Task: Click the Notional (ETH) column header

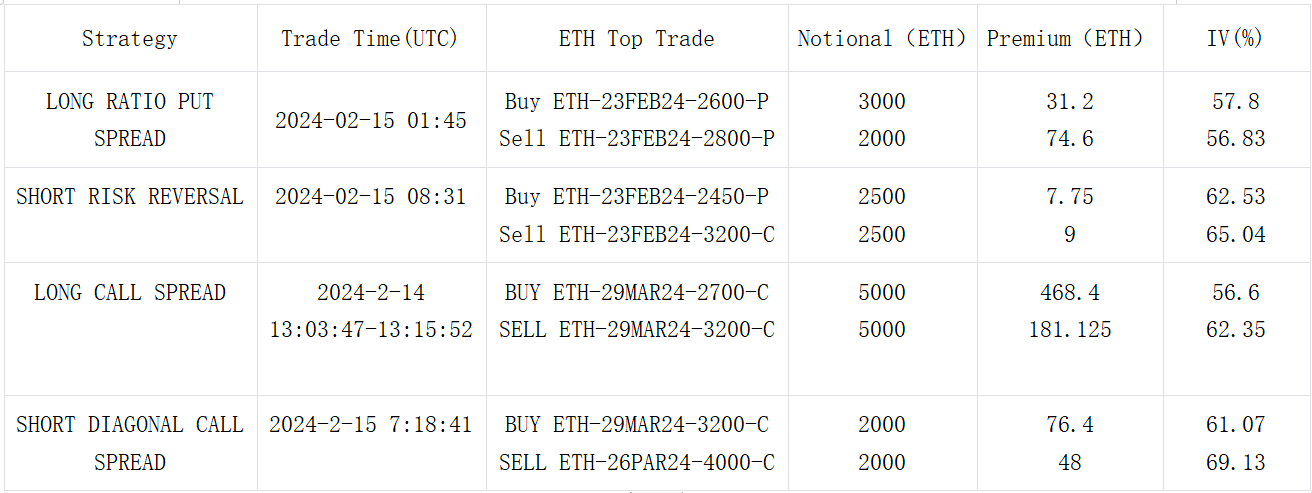Action: [x=882, y=39]
